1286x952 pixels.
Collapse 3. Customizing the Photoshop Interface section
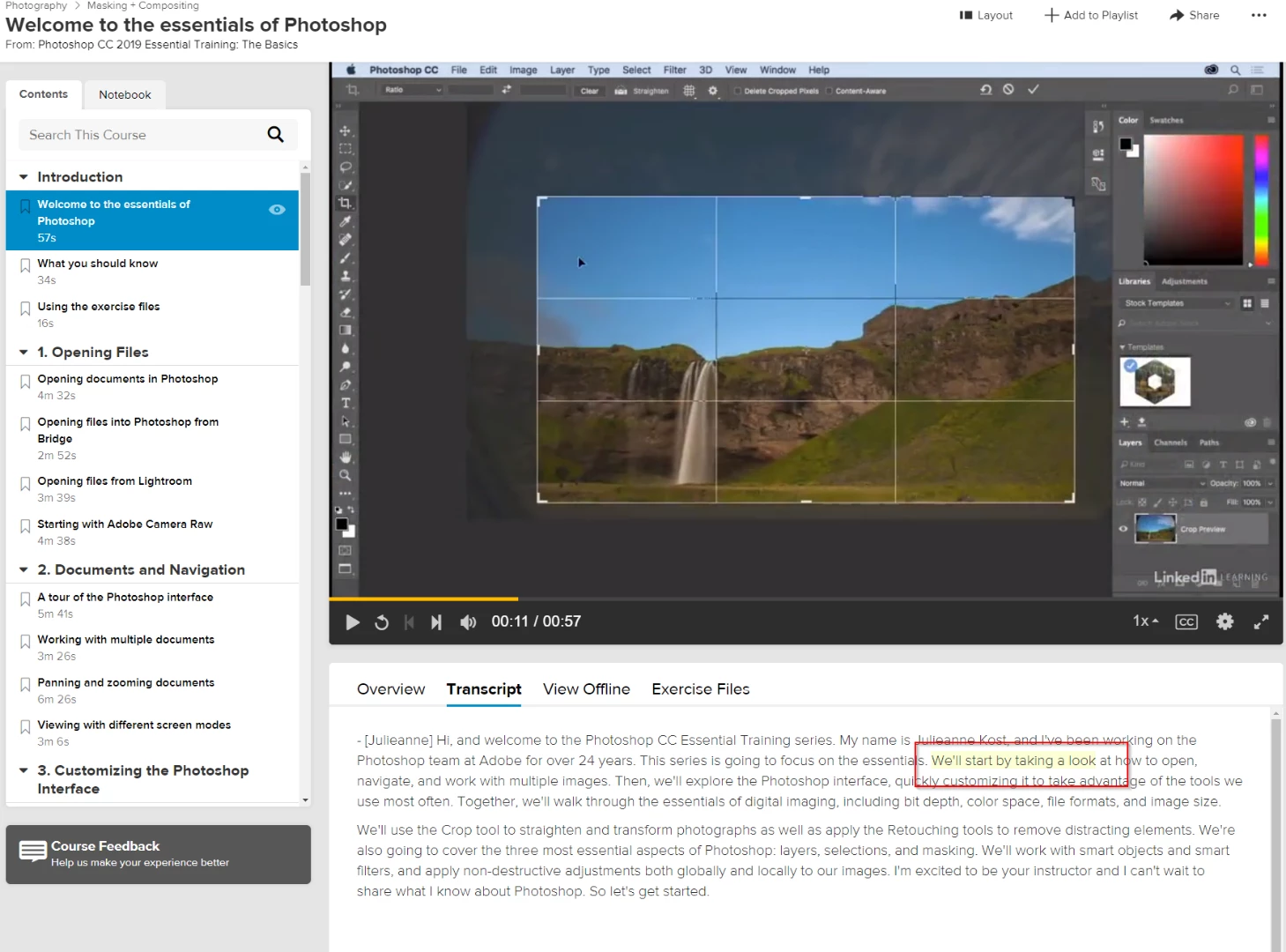coord(24,770)
